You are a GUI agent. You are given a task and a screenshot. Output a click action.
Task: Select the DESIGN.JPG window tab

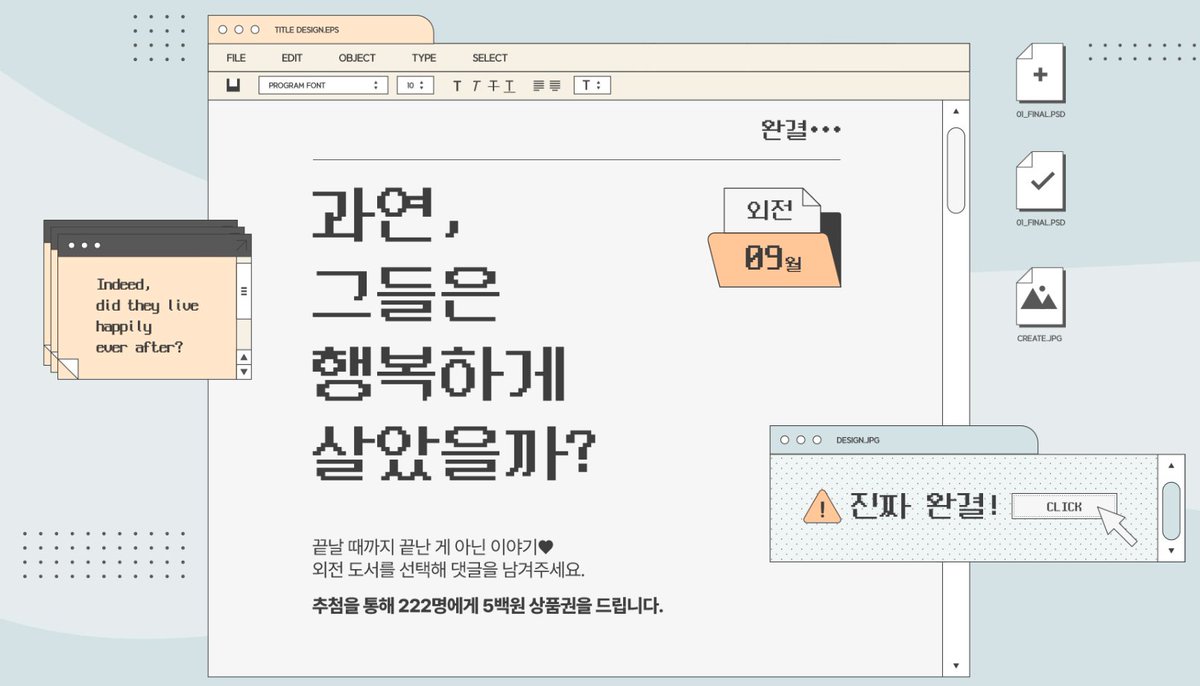(903, 440)
